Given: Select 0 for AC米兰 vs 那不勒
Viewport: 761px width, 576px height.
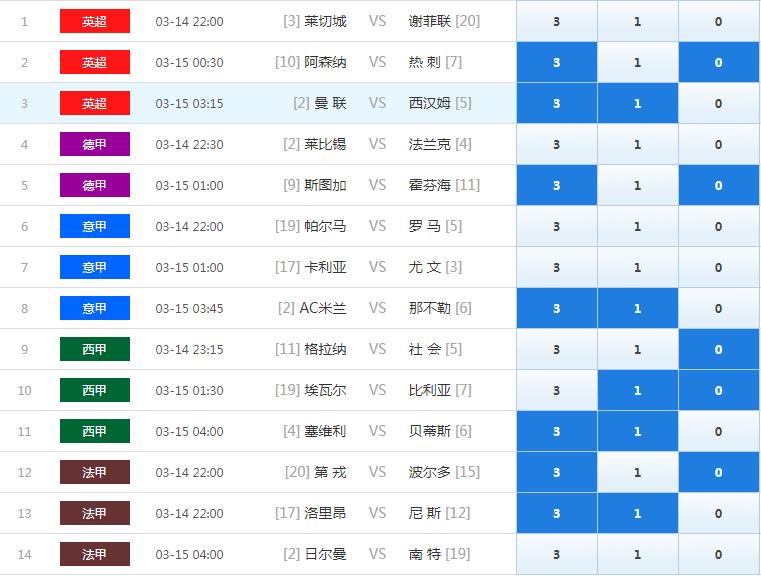Looking at the screenshot, I should click(719, 308).
